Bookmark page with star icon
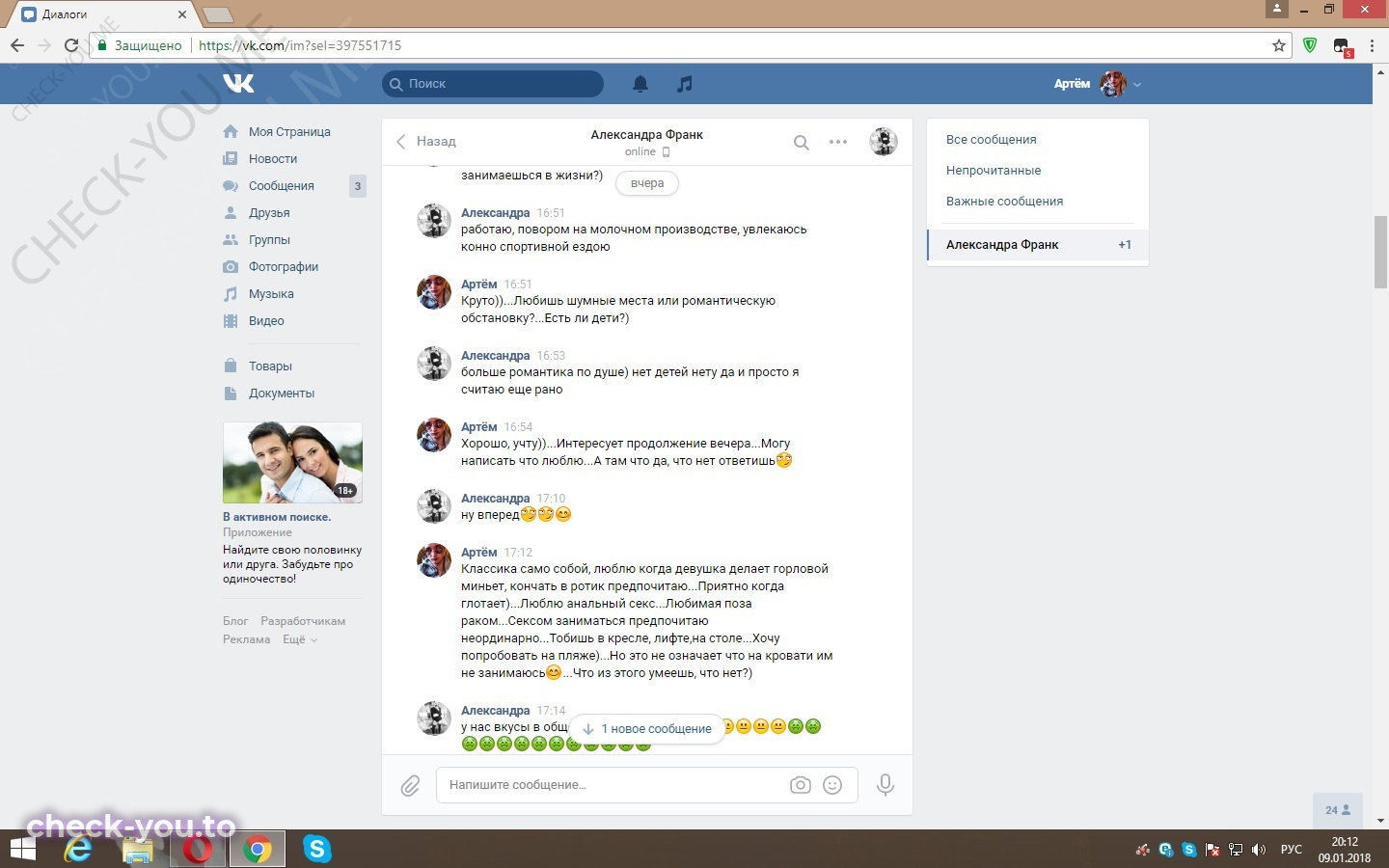Viewport: 1389px width, 868px height. pyautogui.click(x=1279, y=45)
